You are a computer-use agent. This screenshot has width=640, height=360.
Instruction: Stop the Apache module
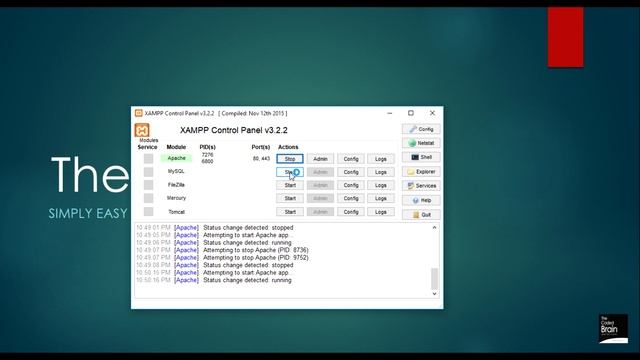(290, 159)
